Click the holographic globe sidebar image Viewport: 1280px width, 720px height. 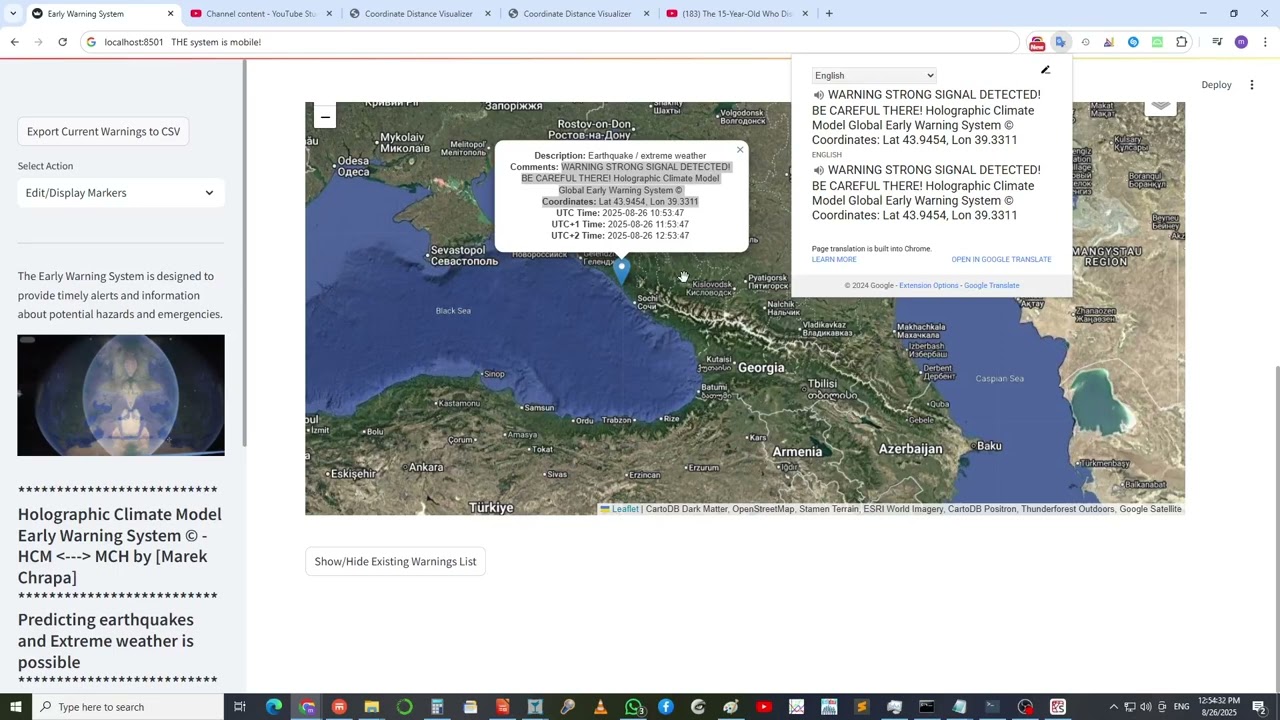[121, 395]
